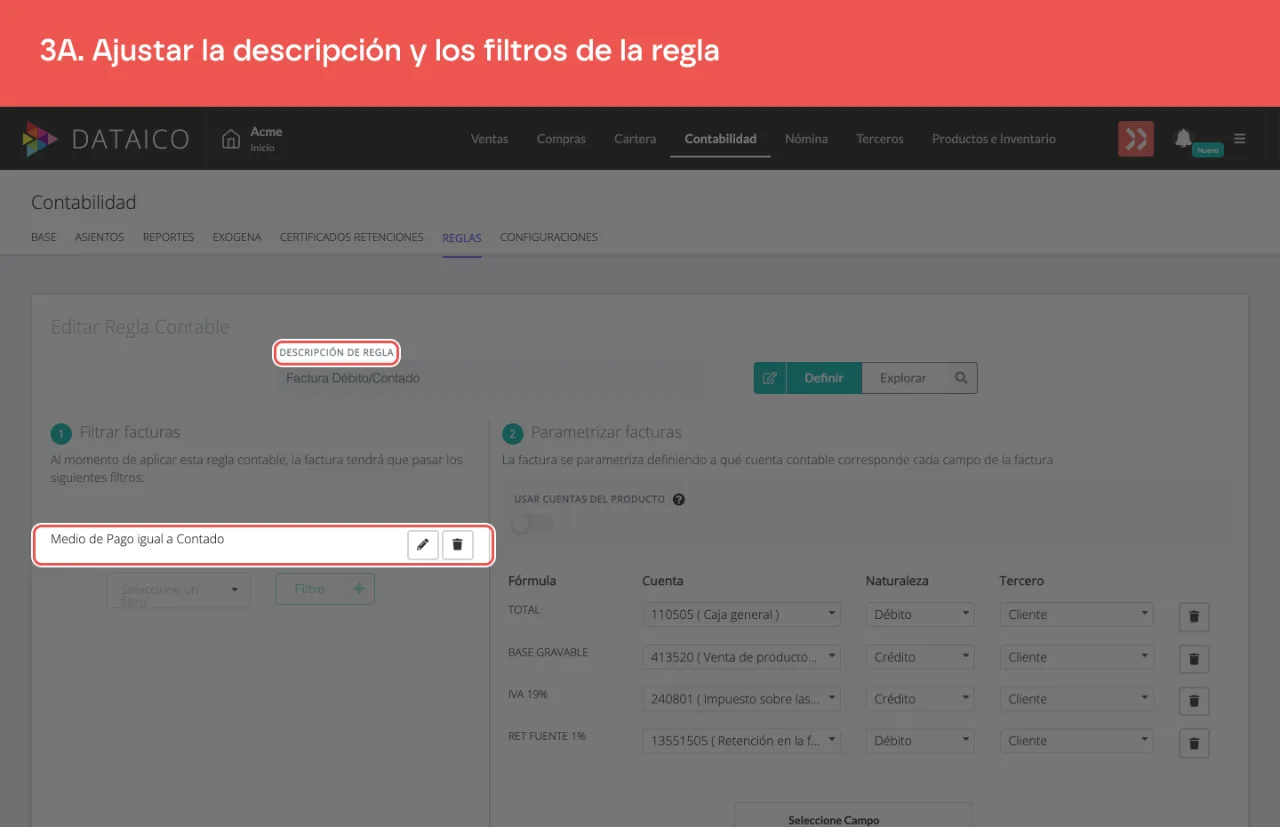The height and width of the screenshot is (827, 1280).
Task: Switch to the REPORTES tab
Action: (168, 238)
